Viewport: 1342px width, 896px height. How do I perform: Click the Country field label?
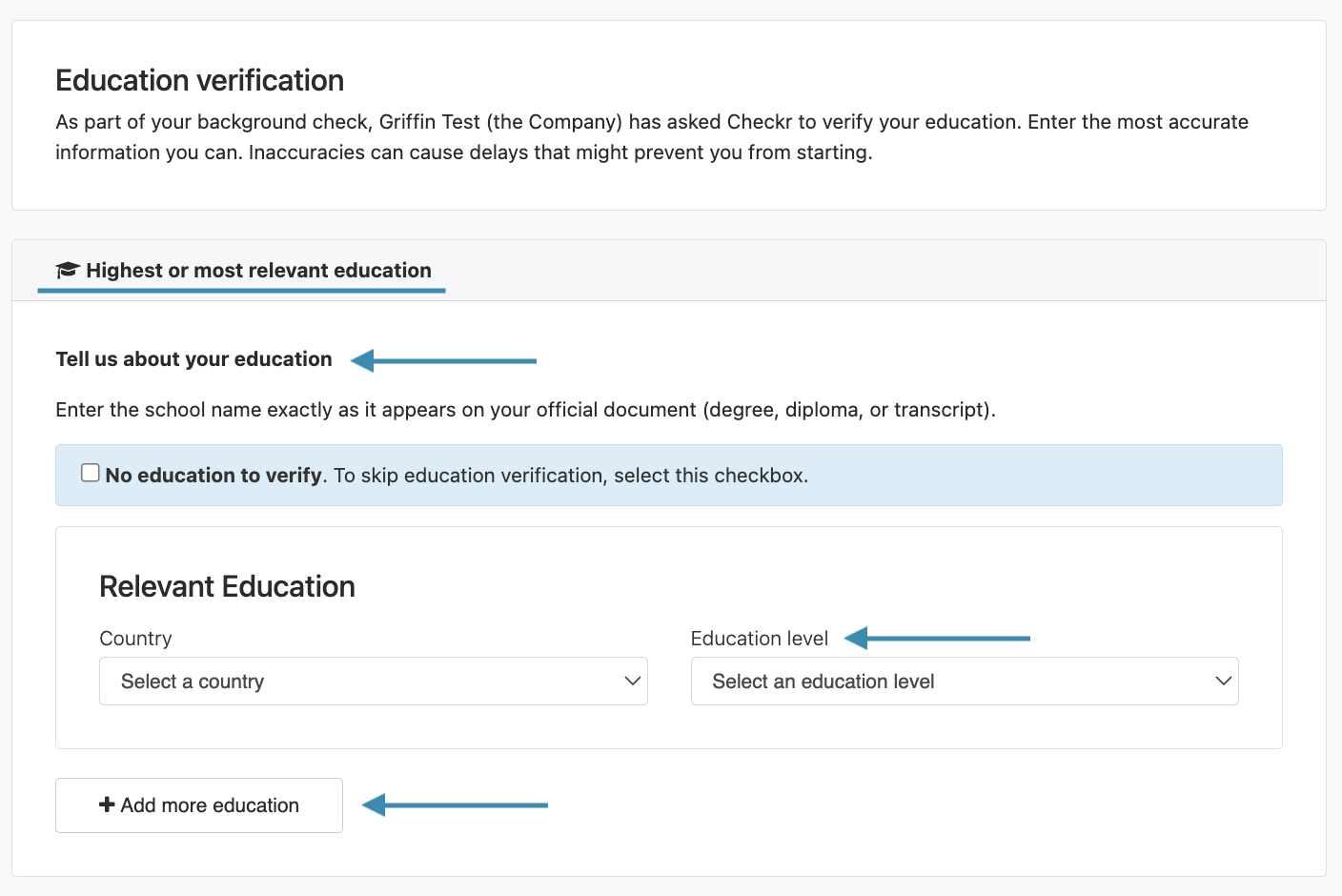point(135,639)
